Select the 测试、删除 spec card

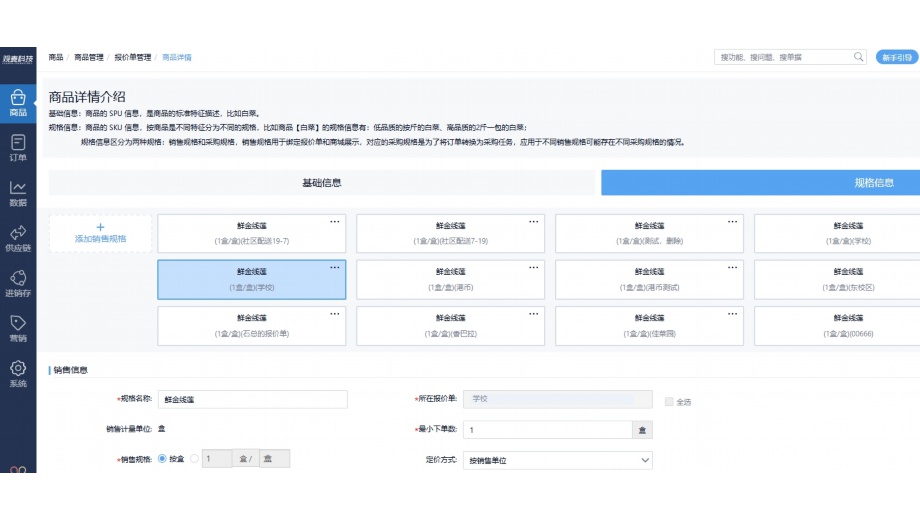tap(650, 234)
